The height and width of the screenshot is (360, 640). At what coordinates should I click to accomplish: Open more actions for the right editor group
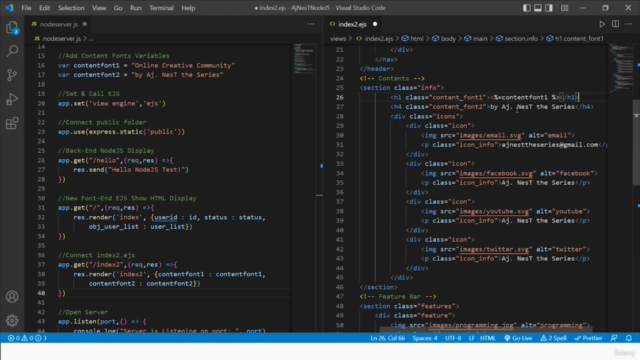pos(629,24)
